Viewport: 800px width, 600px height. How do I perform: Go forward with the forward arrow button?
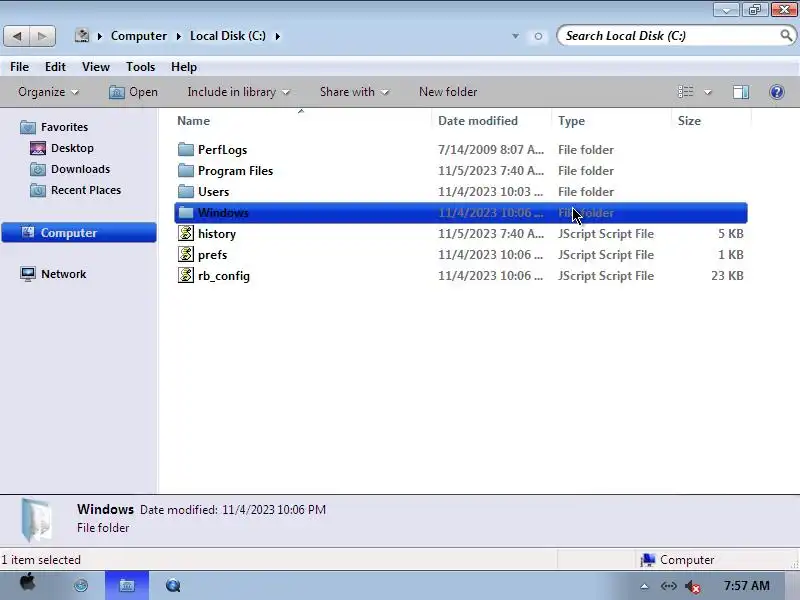[x=42, y=36]
